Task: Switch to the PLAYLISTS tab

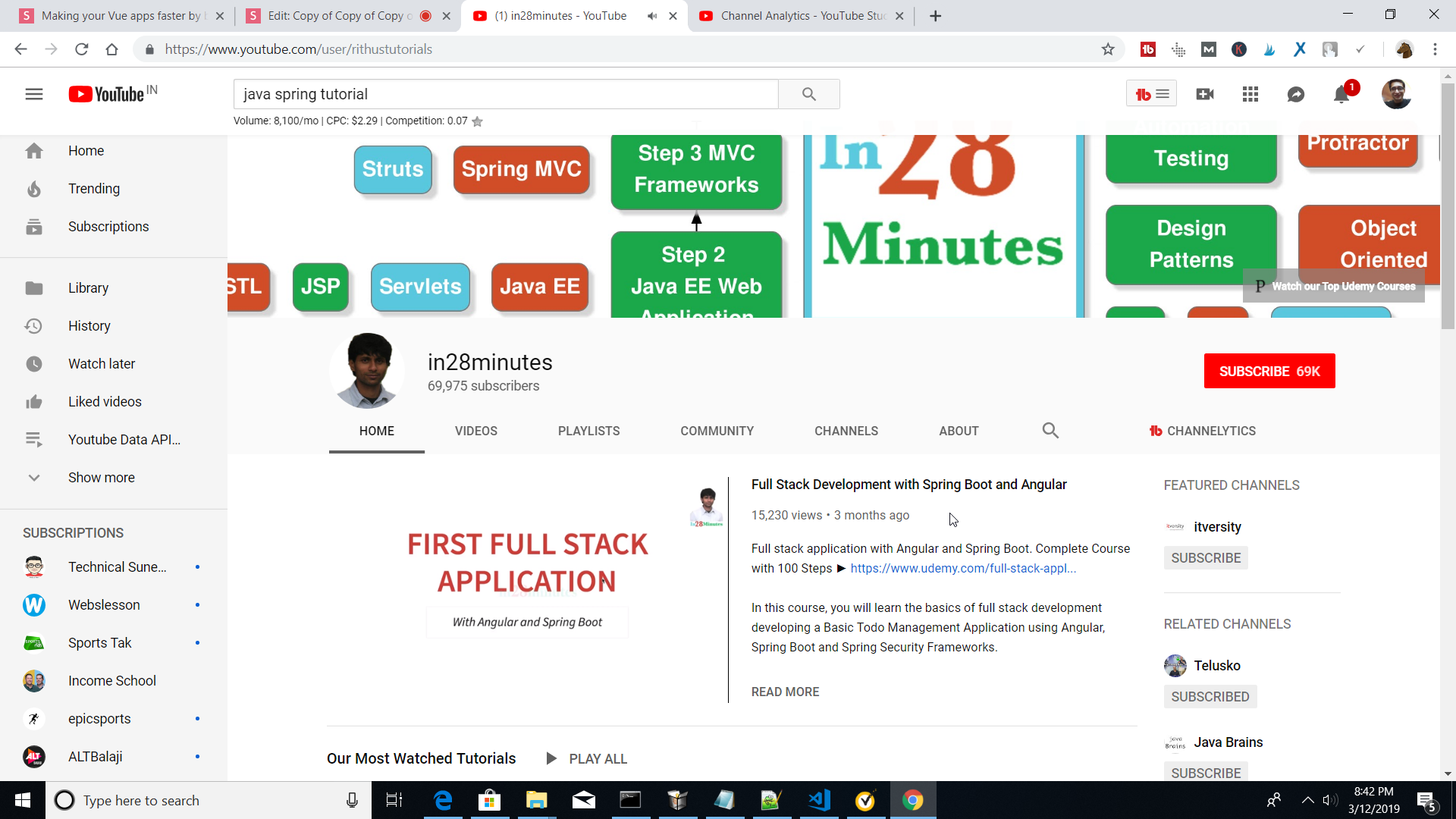Action: click(588, 431)
